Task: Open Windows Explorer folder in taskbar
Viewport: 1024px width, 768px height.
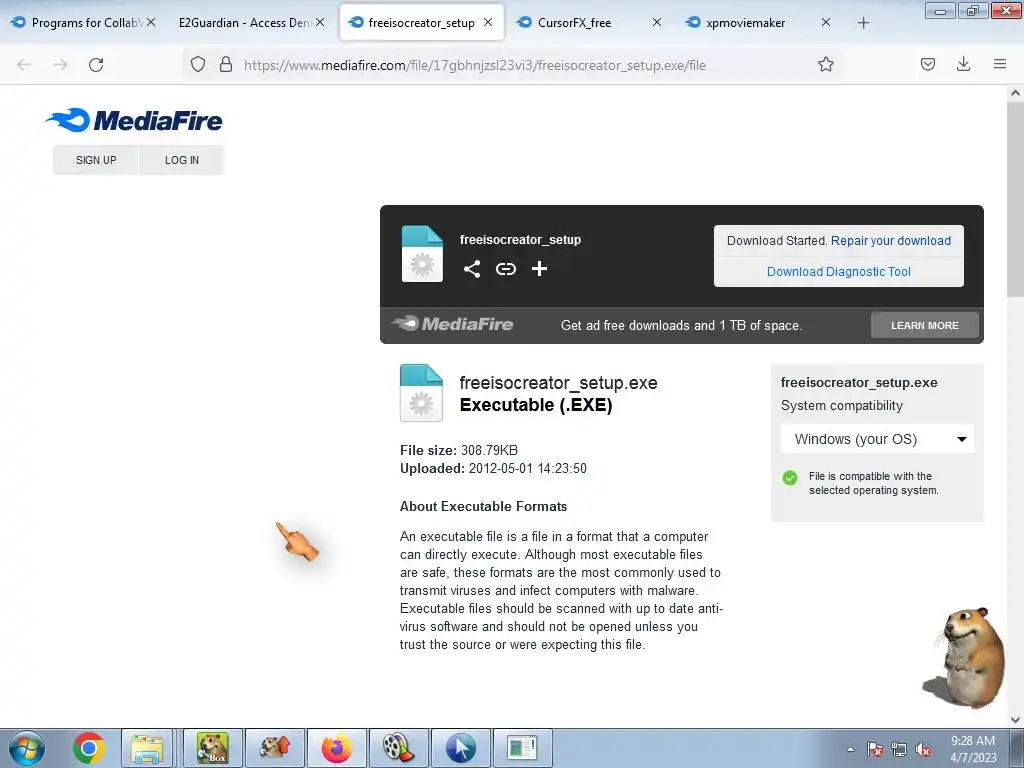Action: pos(147,748)
